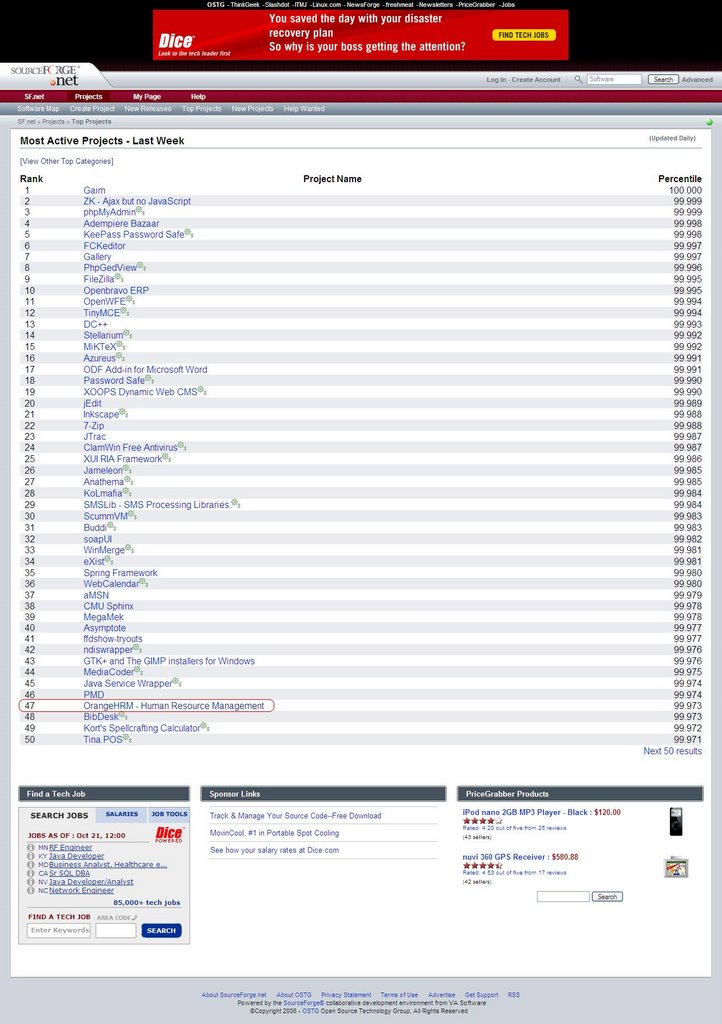Click the magnifier icon beside the Software search box

click(x=578, y=79)
